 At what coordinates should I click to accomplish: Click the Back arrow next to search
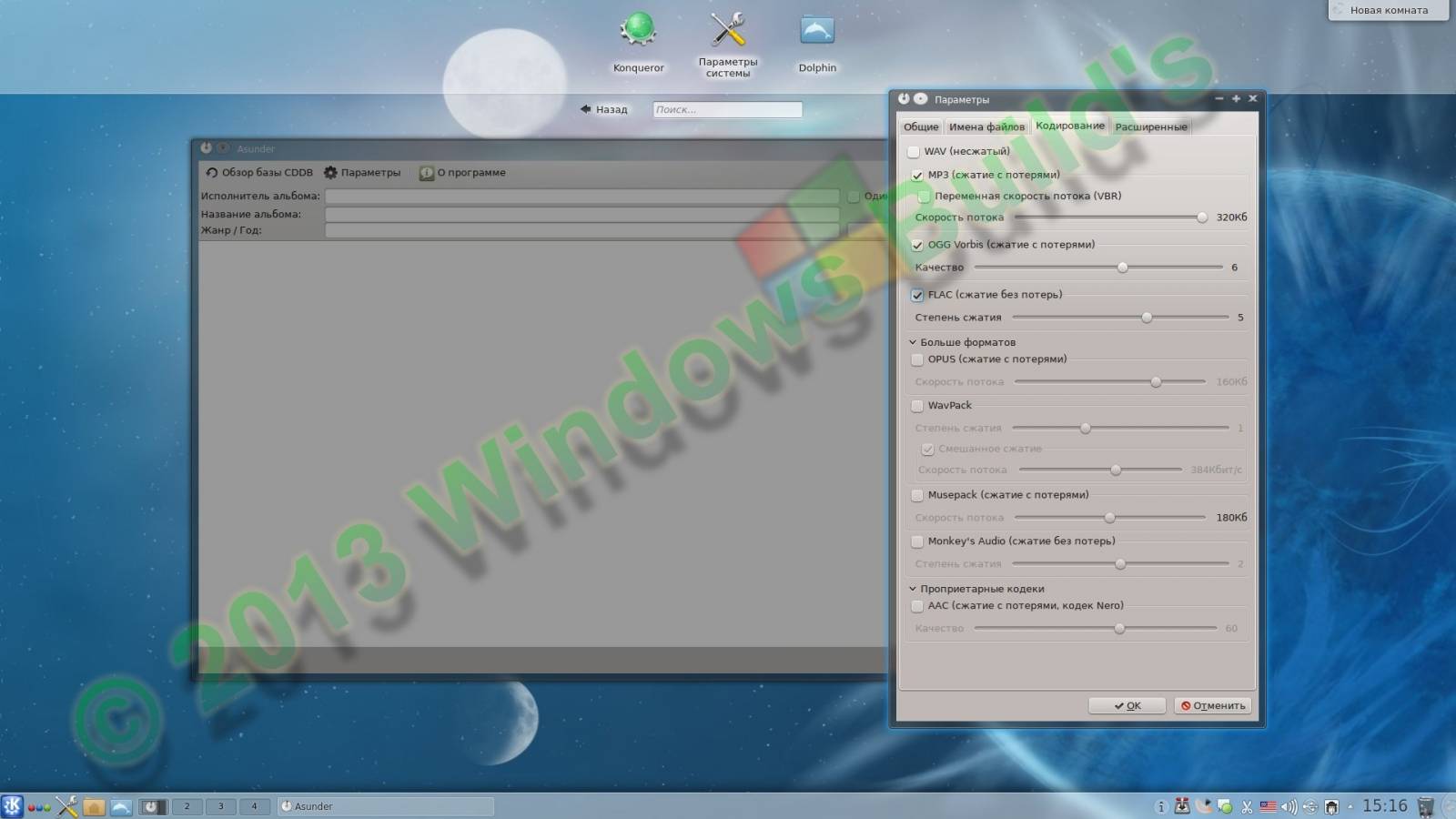coord(604,109)
